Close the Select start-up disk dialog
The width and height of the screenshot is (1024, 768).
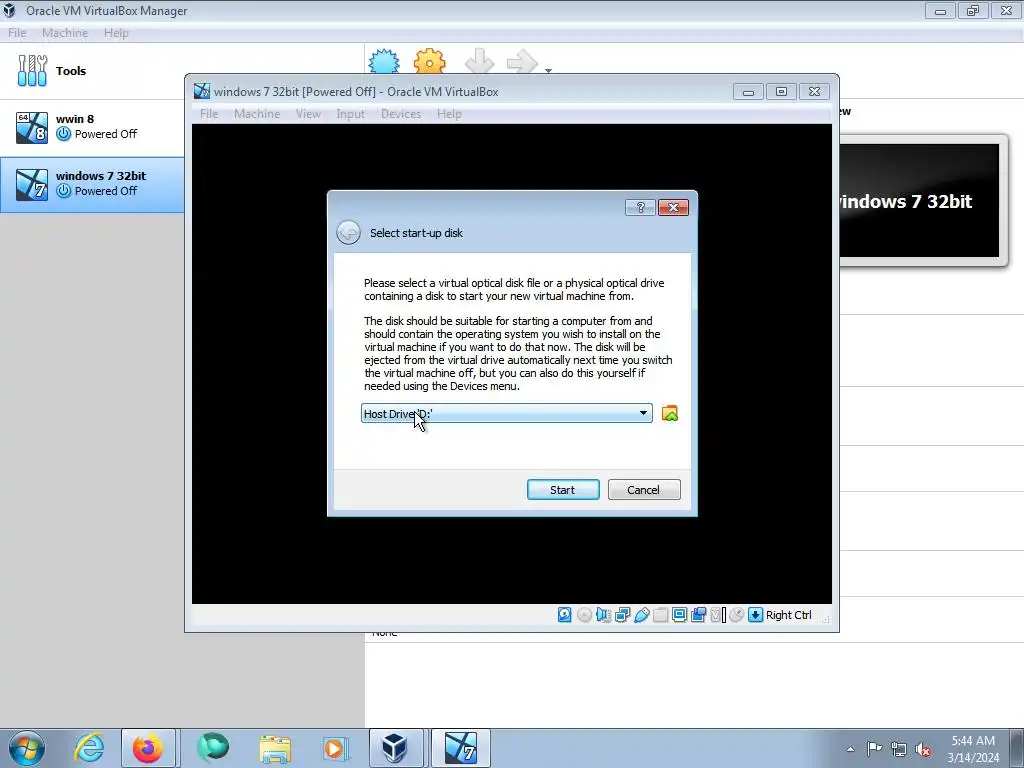click(x=673, y=207)
